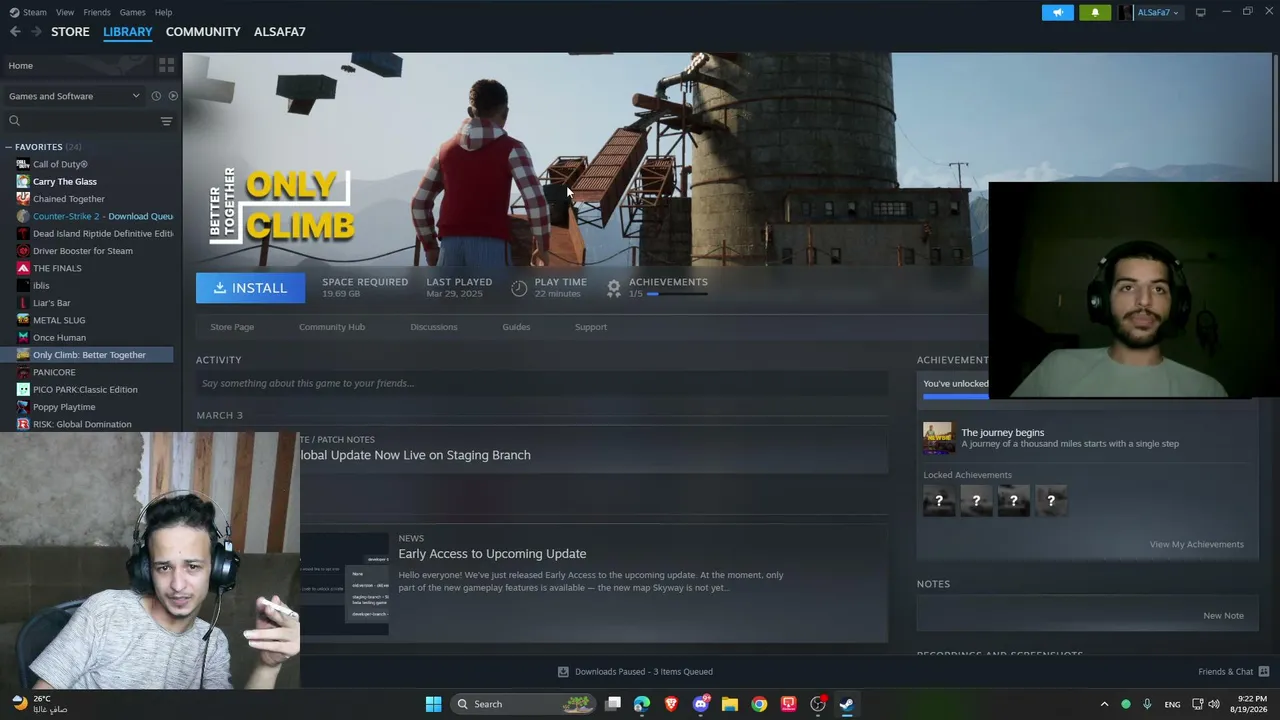Open Guides link
The width and height of the screenshot is (1280, 720).
click(516, 327)
